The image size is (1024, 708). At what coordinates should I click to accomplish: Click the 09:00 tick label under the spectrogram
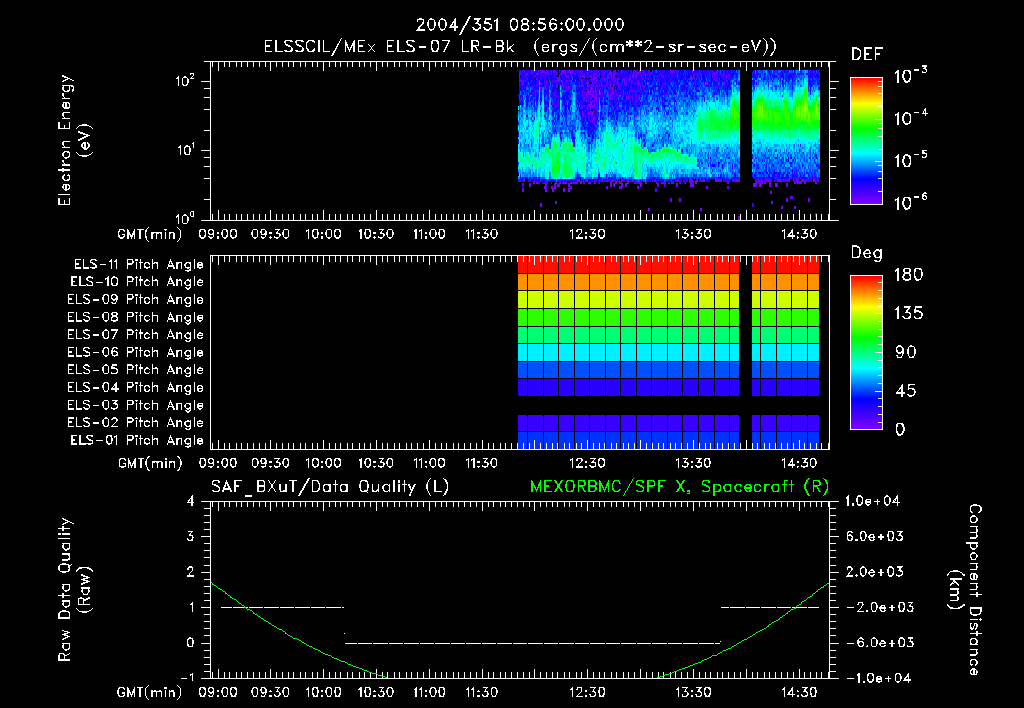217,234
